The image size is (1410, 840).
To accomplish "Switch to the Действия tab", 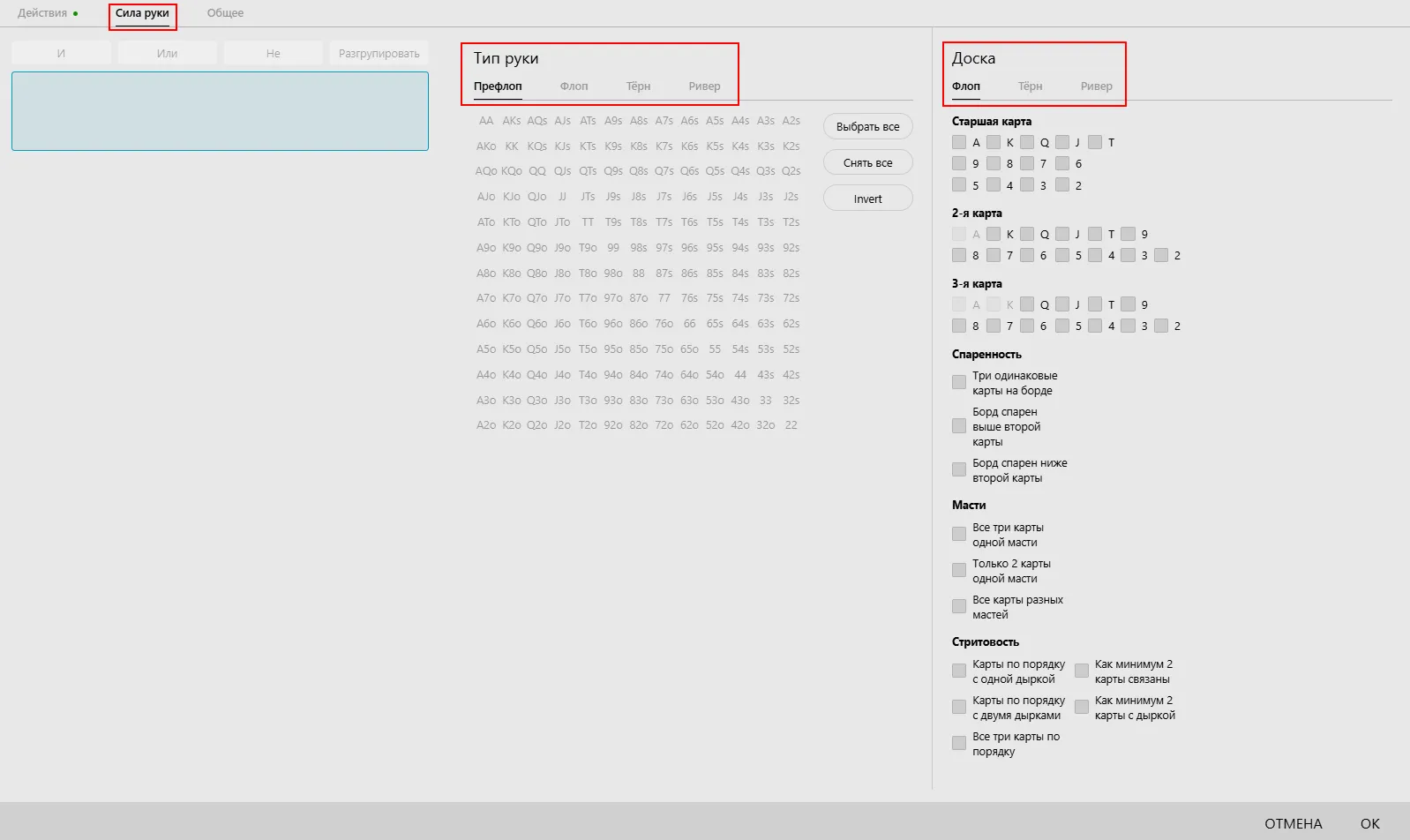I will point(42,13).
